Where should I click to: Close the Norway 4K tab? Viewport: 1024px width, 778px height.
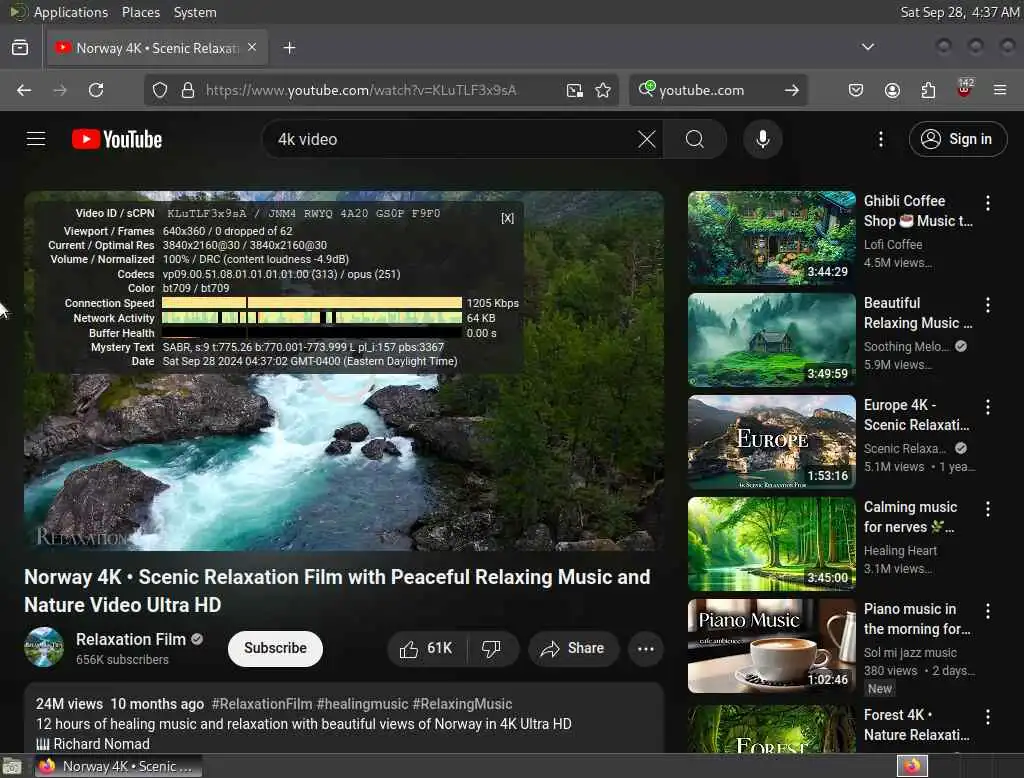click(252, 48)
